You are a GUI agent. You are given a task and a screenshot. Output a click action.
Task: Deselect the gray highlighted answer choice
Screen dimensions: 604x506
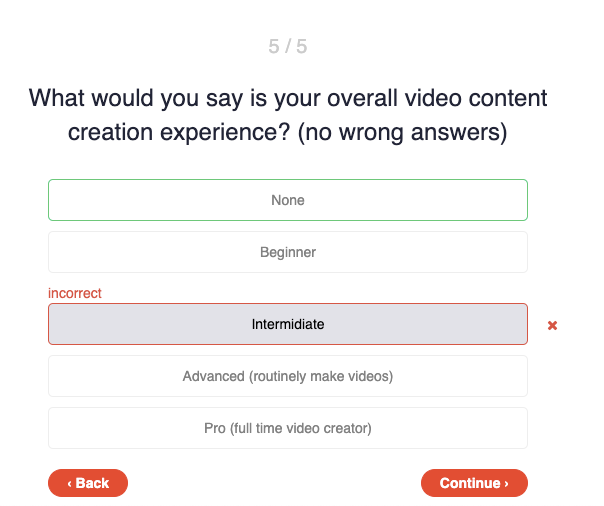click(x=288, y=324)
